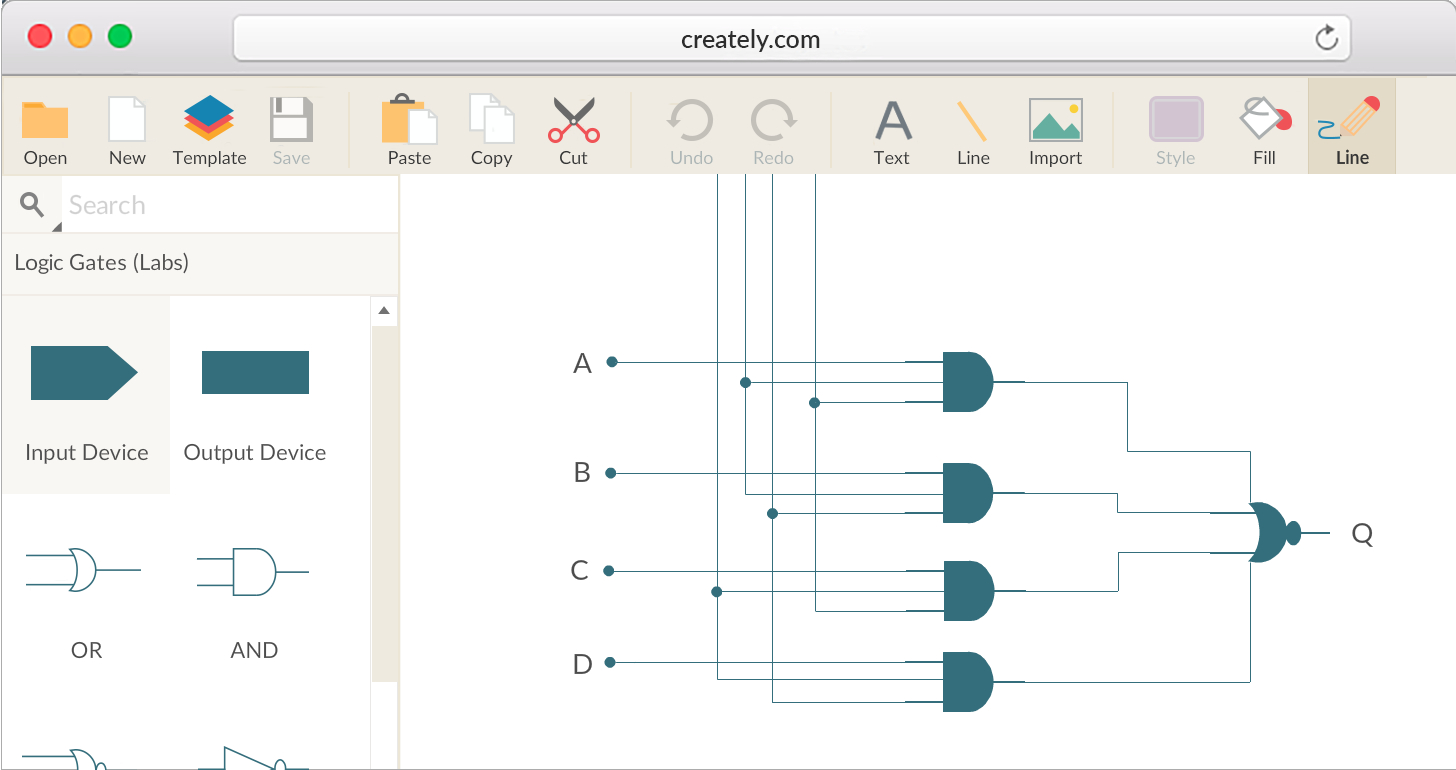Import an image with the Import icon
Screen dimensions: 1456x770
pos(1056,120)
